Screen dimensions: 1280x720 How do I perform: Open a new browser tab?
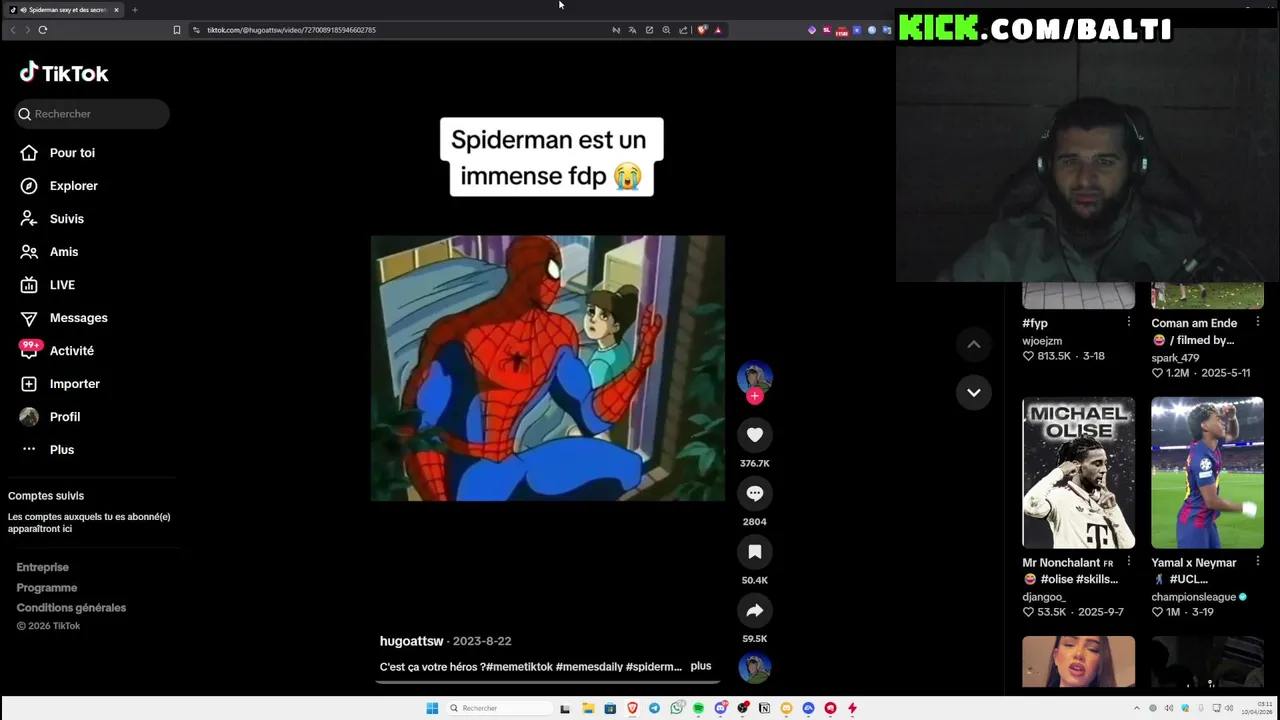tap(135, 10)
